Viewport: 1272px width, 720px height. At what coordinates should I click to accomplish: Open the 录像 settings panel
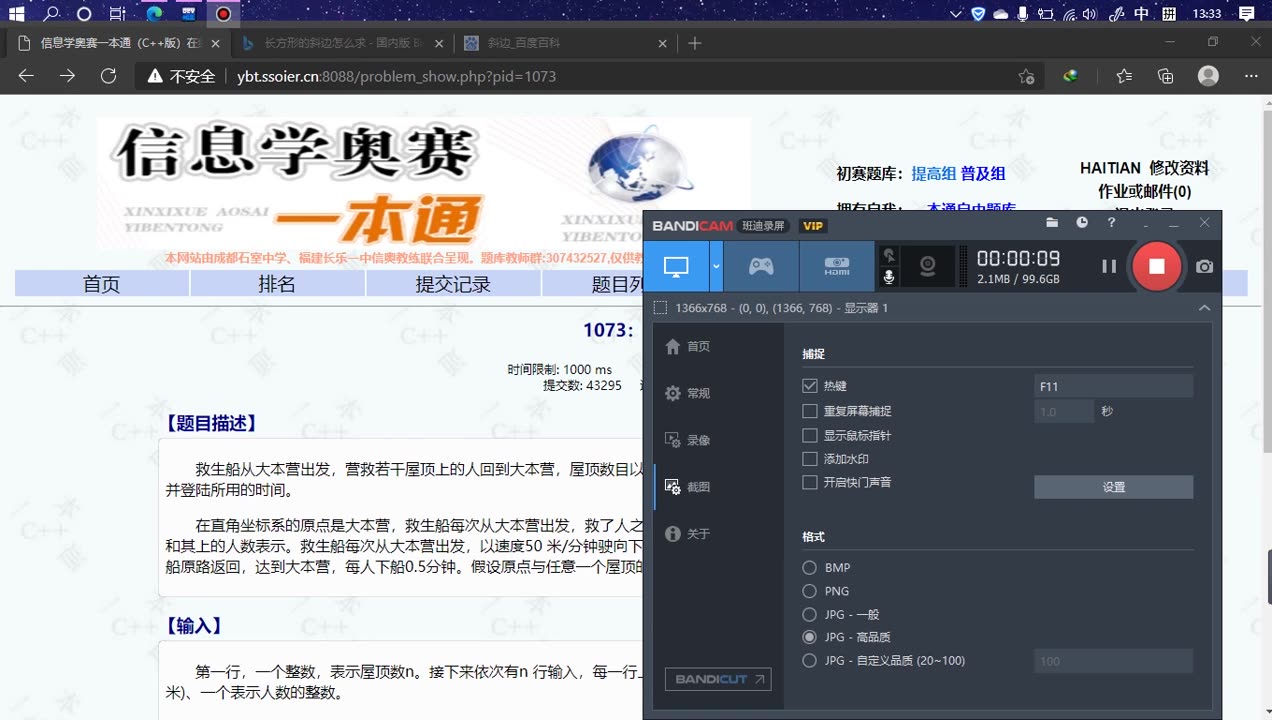tap(697, 439)
